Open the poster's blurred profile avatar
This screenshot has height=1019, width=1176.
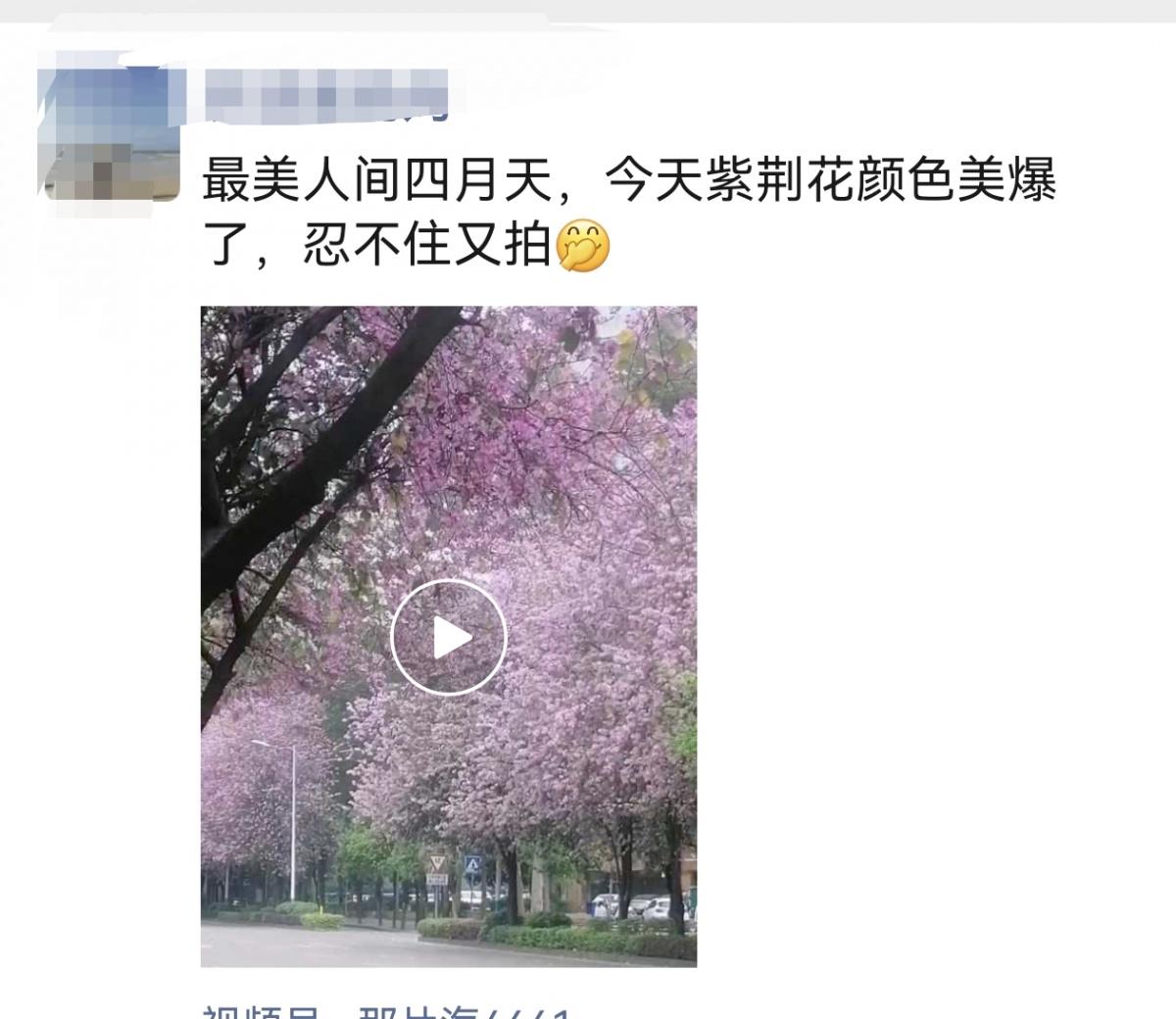(x=112, y=134)
